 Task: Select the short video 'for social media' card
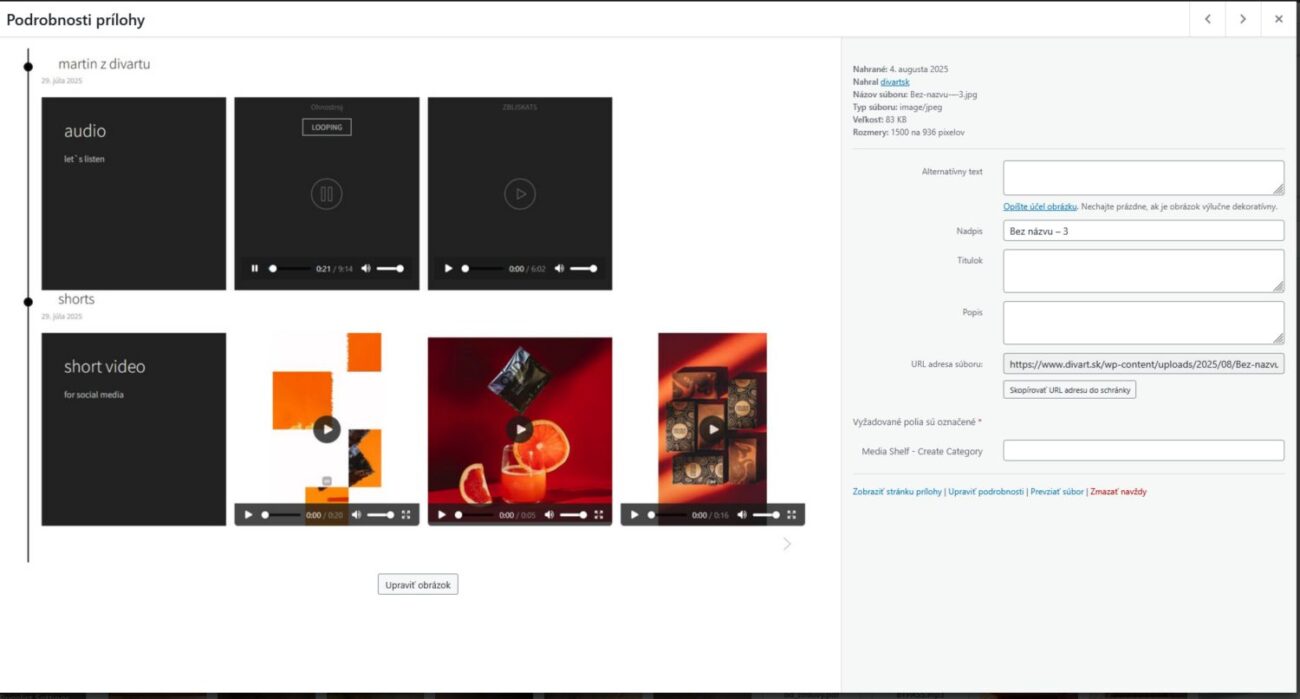point(134,429)
